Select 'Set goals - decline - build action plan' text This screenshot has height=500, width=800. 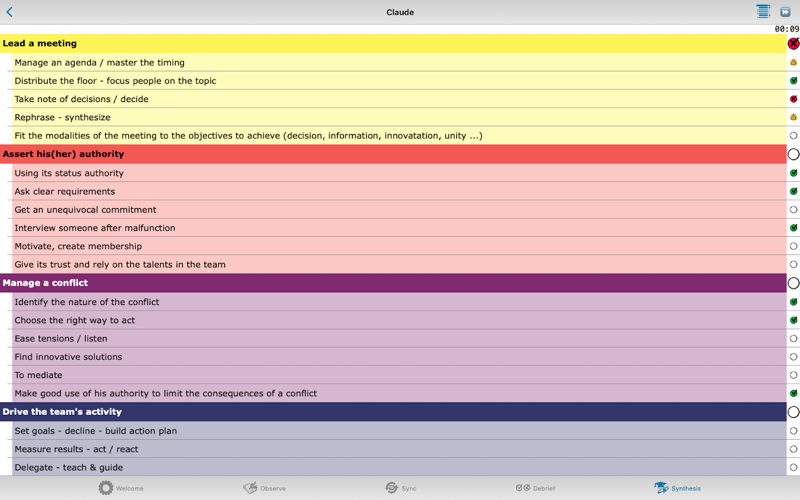pyautogui.click(x=96, y=431)
